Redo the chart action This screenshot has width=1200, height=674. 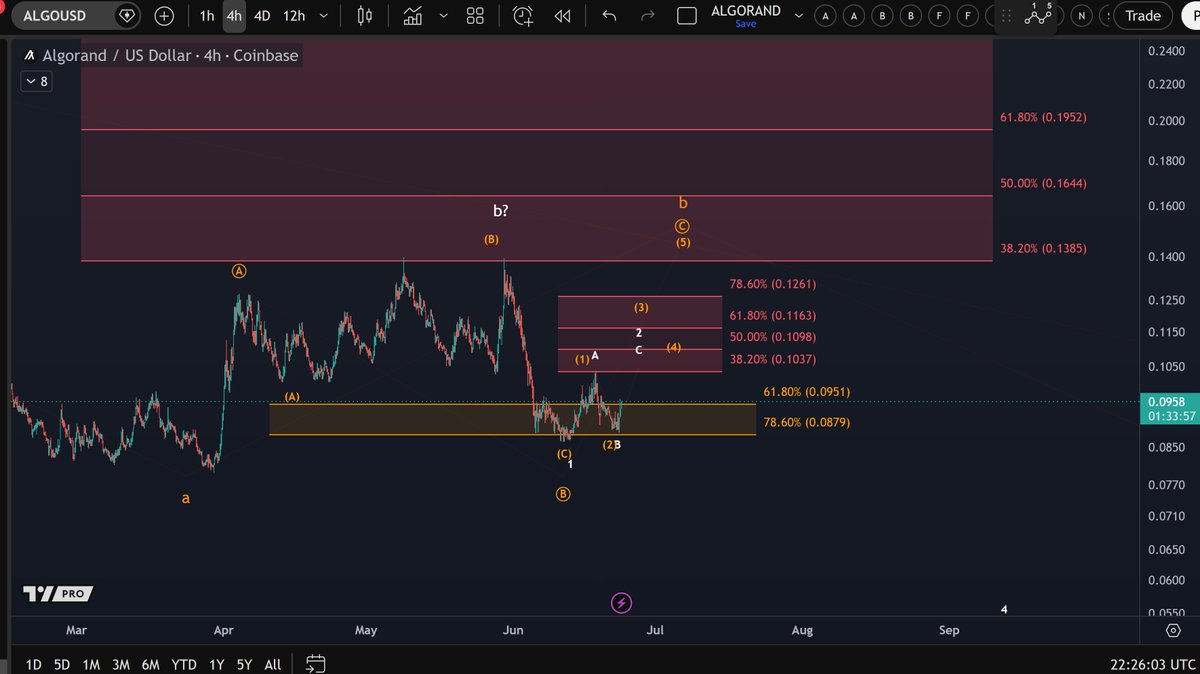647,16
